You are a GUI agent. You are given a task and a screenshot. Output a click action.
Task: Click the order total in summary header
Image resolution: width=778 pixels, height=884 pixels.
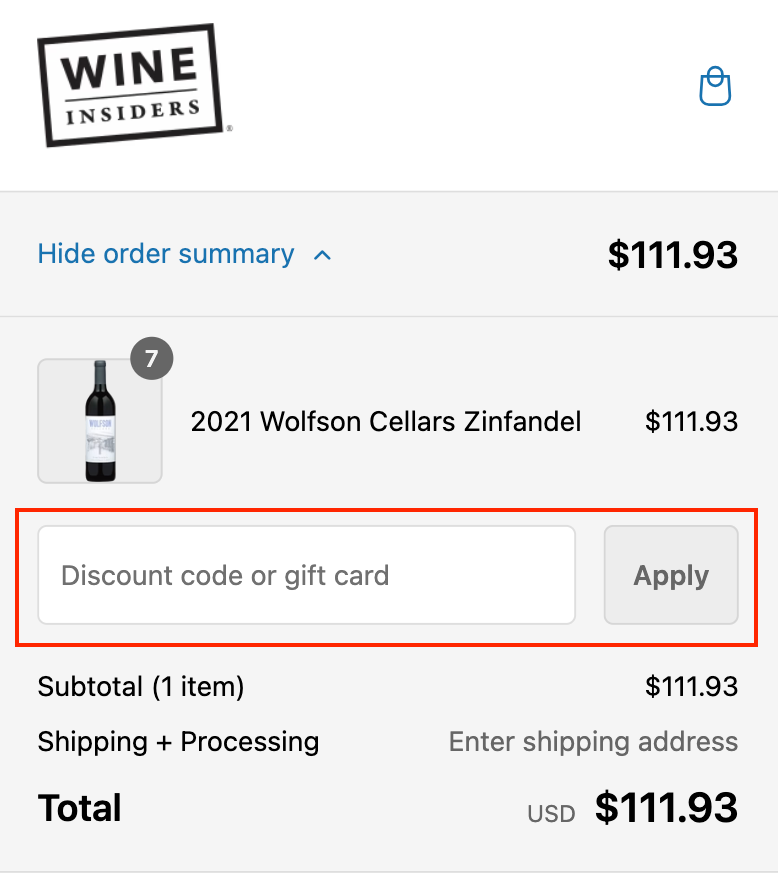[x=672, y=255]
